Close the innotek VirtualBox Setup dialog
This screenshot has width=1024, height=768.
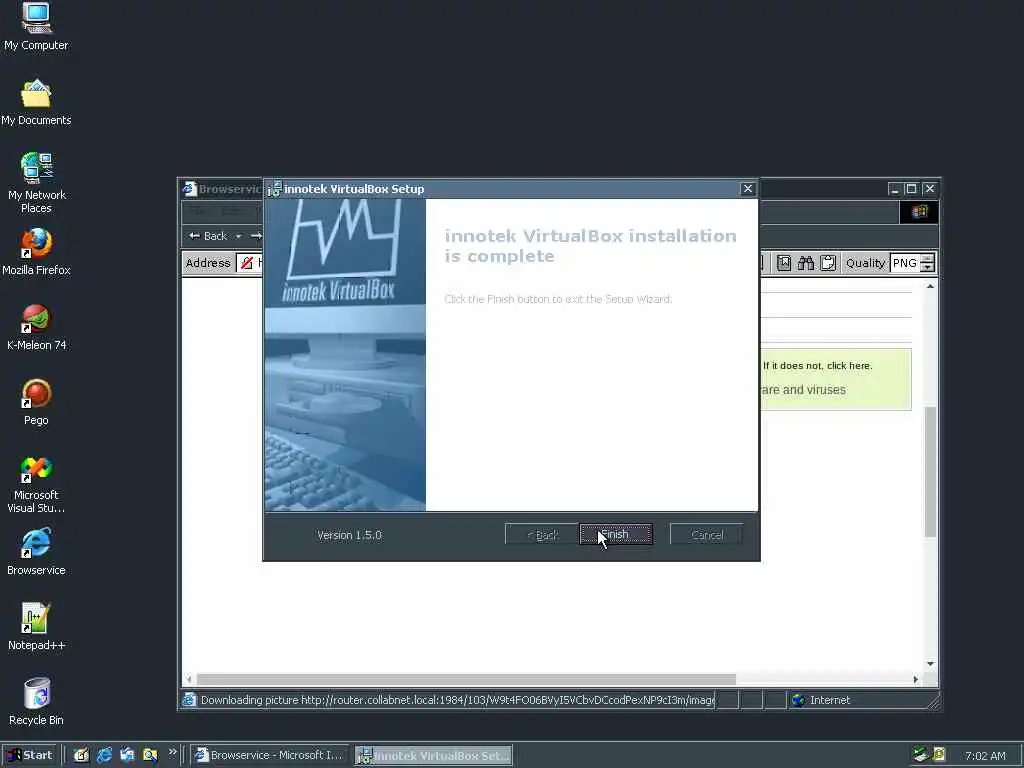pos(748,189)
